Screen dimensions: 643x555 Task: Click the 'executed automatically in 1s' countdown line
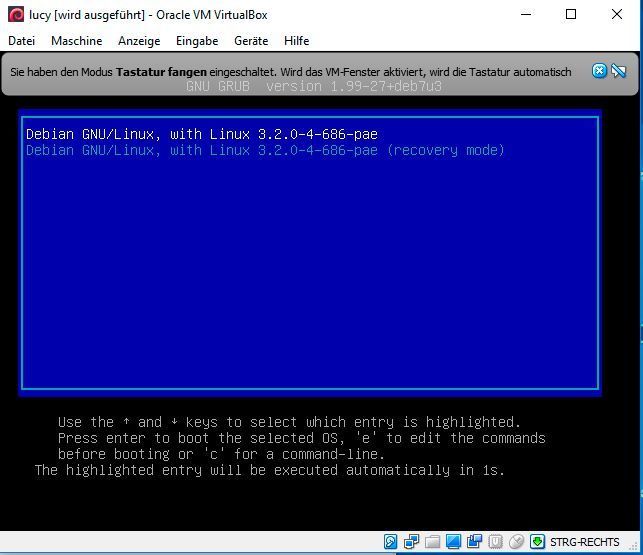click(x=269, y=470)
